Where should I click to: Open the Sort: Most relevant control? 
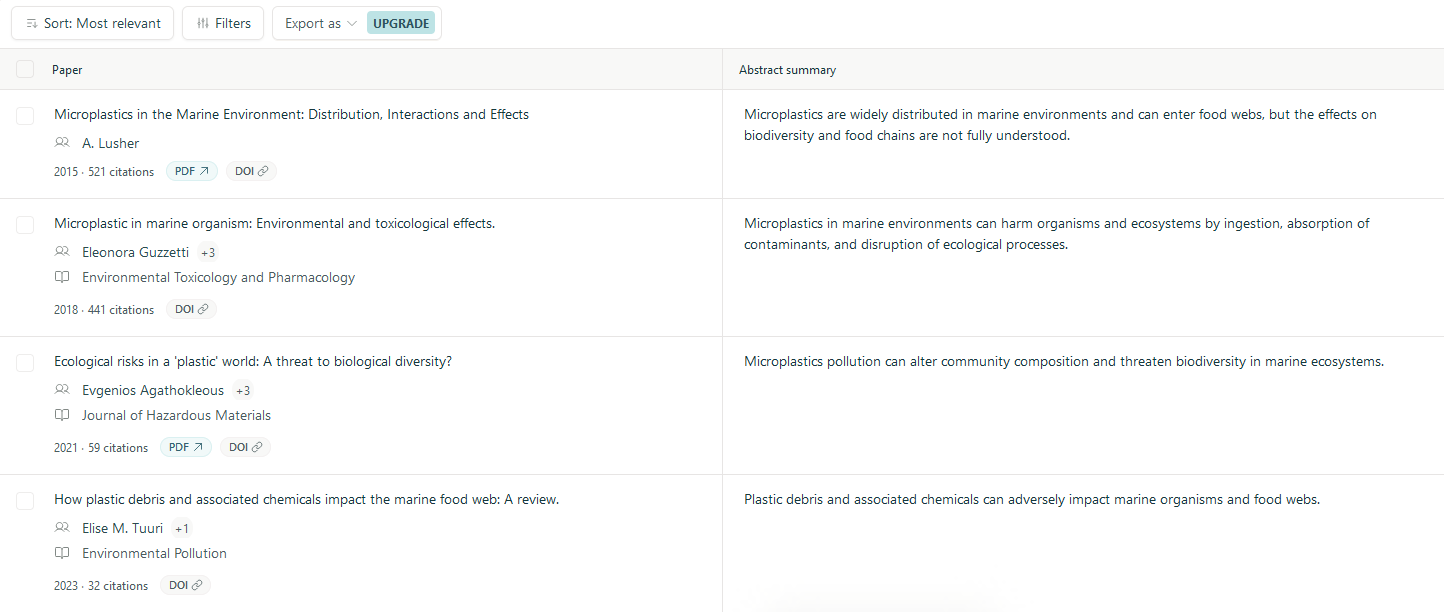point(92,23)
